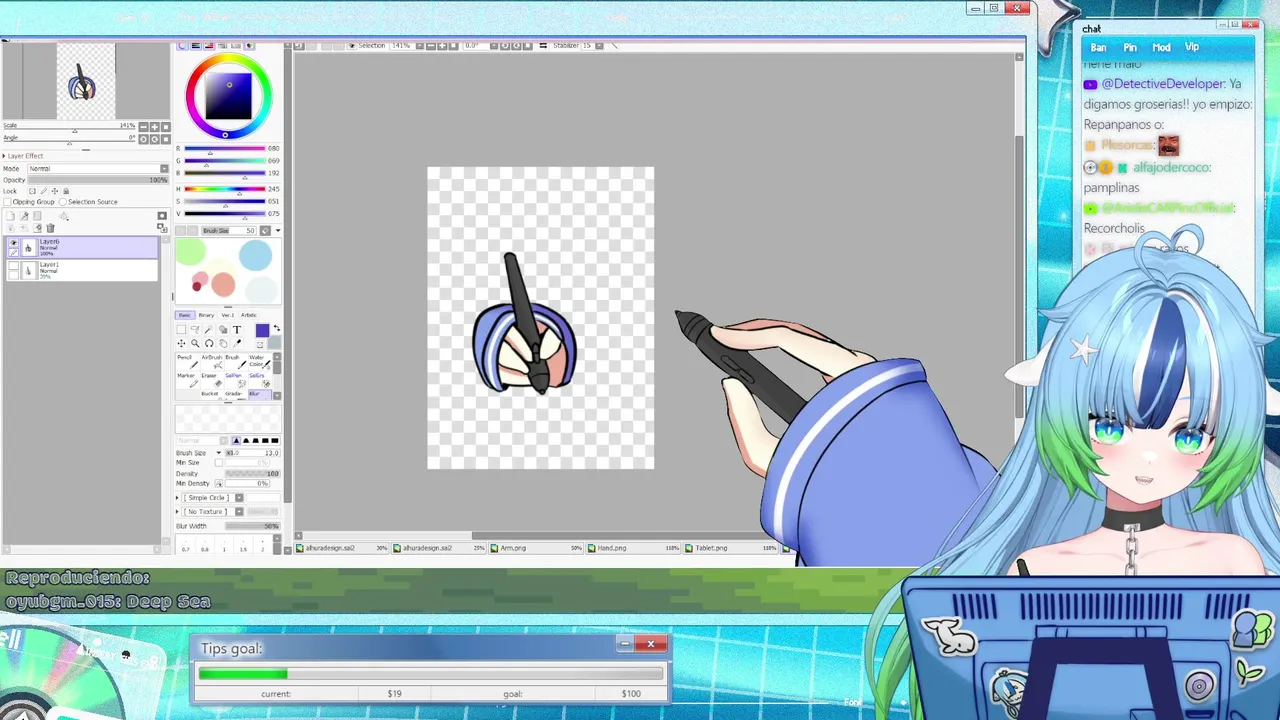Choose the Pencil brush

point(186,361)
